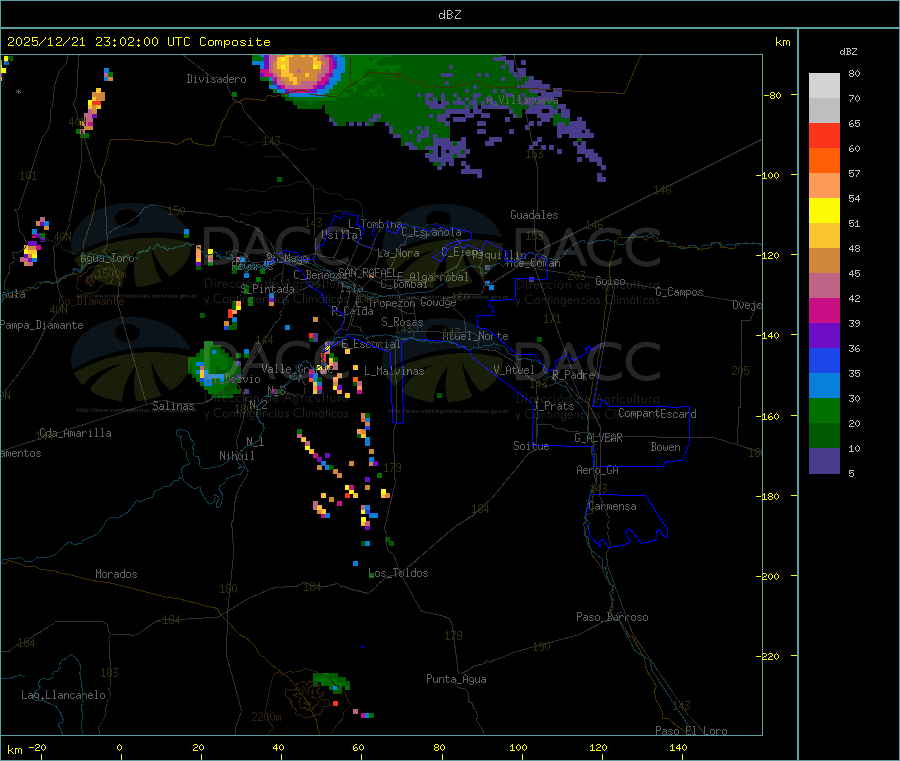The height and width of the screenshot is (761, 900).
Task: Click the Cda_Amarilla place label
Action: 75,433
